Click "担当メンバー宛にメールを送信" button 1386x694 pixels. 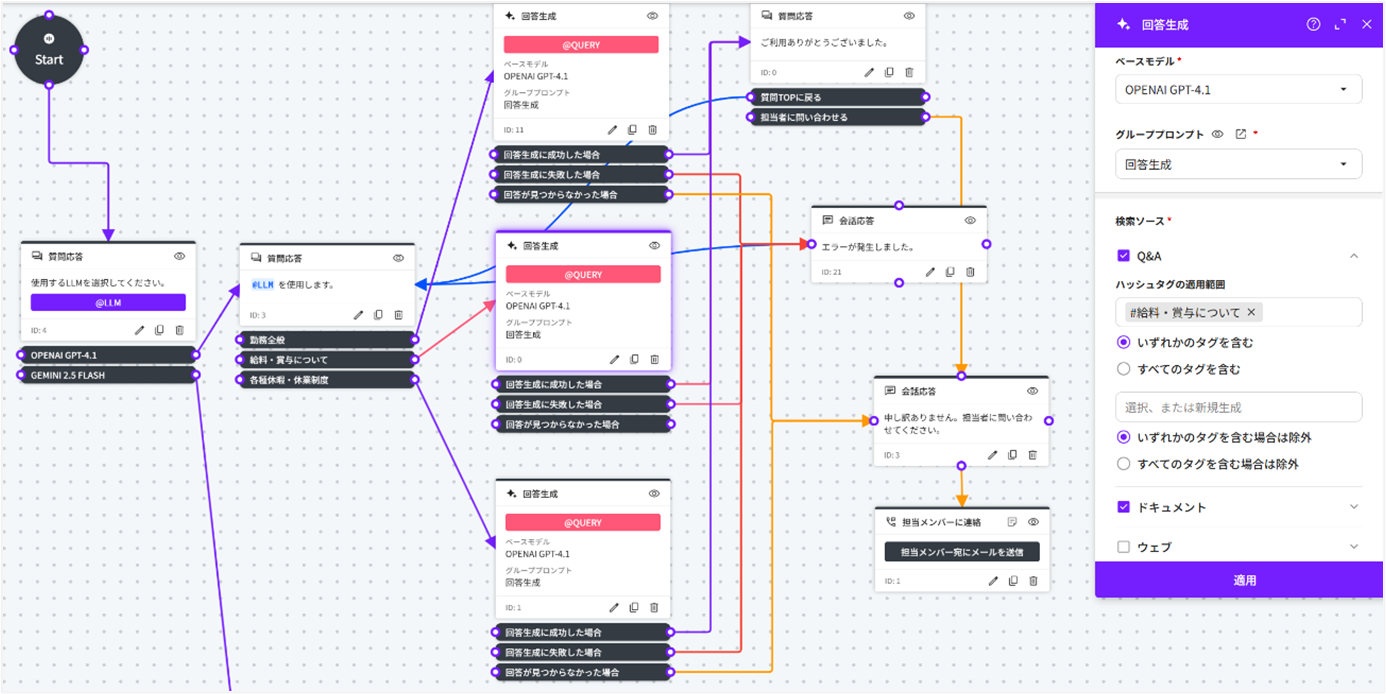click(x=961, y=552)
